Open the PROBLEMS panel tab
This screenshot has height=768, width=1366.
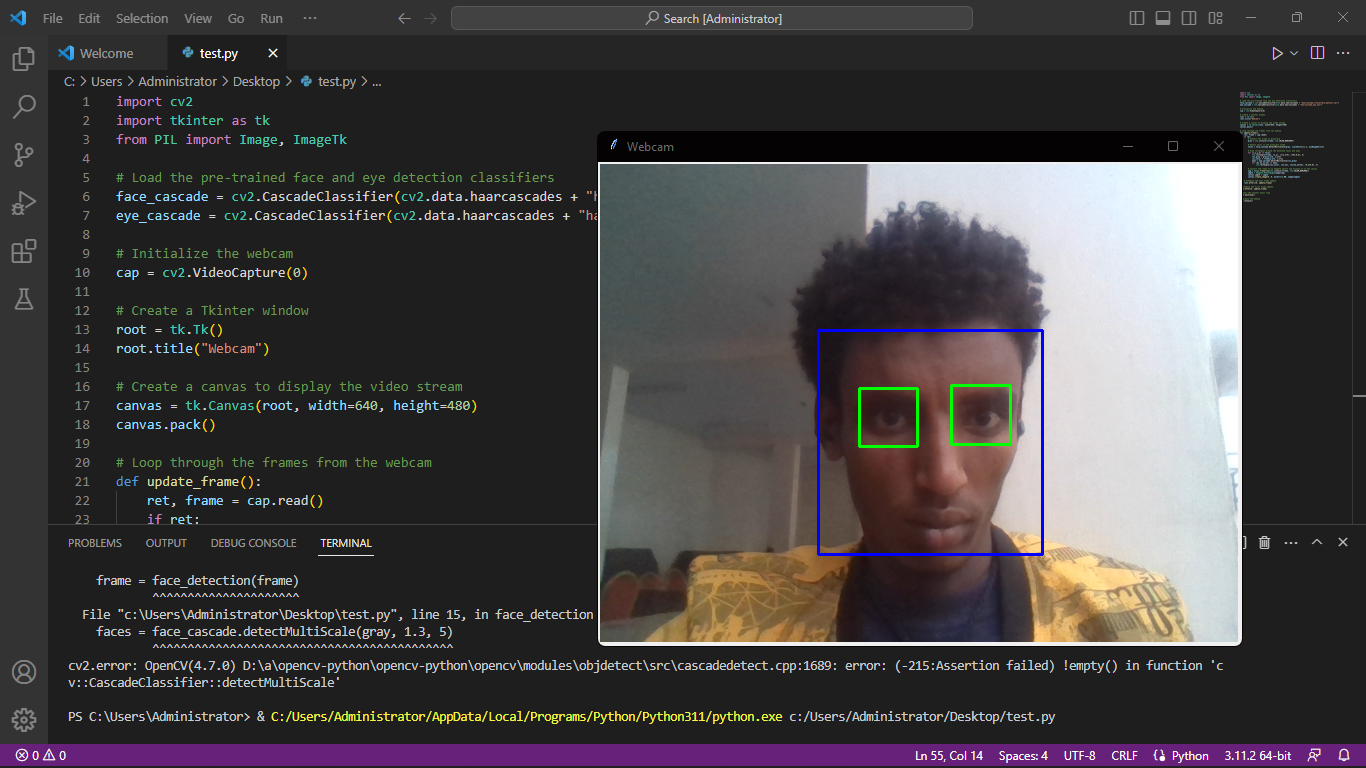click(95, 543)
